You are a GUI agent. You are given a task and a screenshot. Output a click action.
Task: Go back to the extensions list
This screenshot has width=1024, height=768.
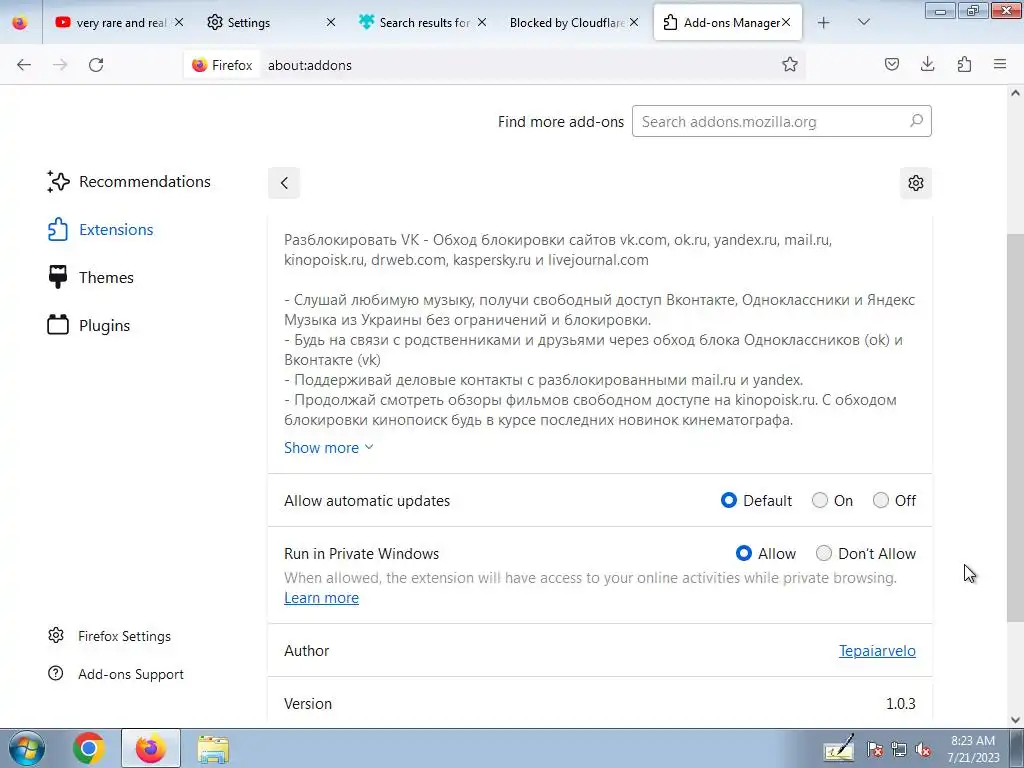pyautogui.click(x=284, y=183)
